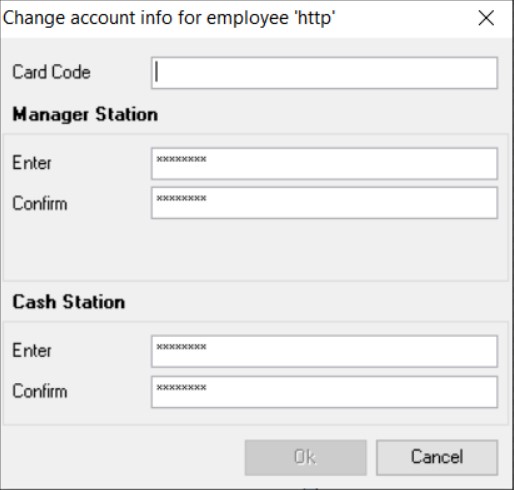Select the Cash Station Enter password field
The width and height of the screenshot is (514, 490).
pos(324,351)
